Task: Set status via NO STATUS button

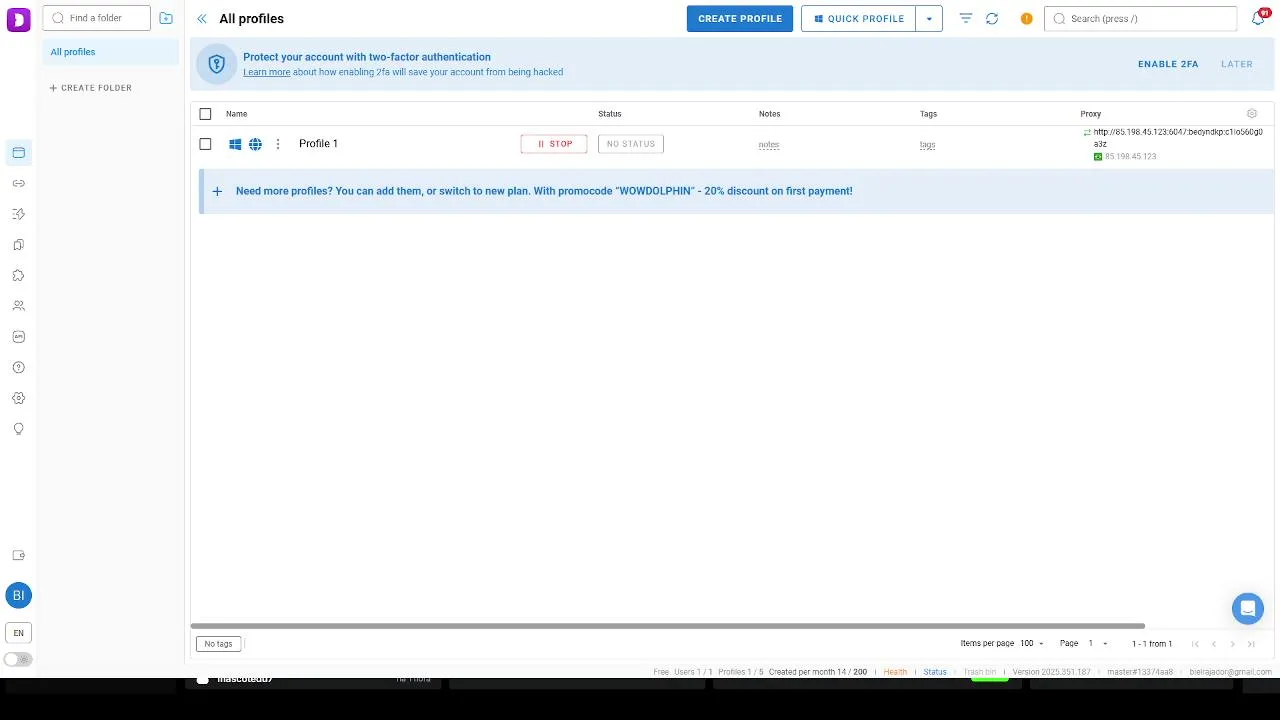Action: (x=631, y=144)
